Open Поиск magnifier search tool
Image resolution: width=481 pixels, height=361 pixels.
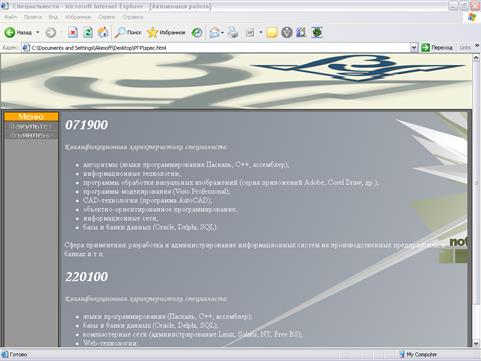(x=128, y=32)
